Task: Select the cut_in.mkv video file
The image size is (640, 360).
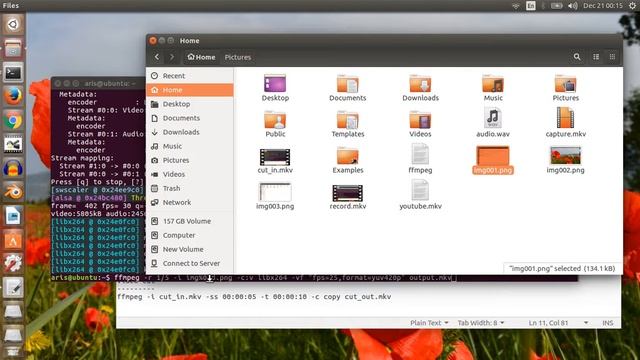Action: pos(275,157)
